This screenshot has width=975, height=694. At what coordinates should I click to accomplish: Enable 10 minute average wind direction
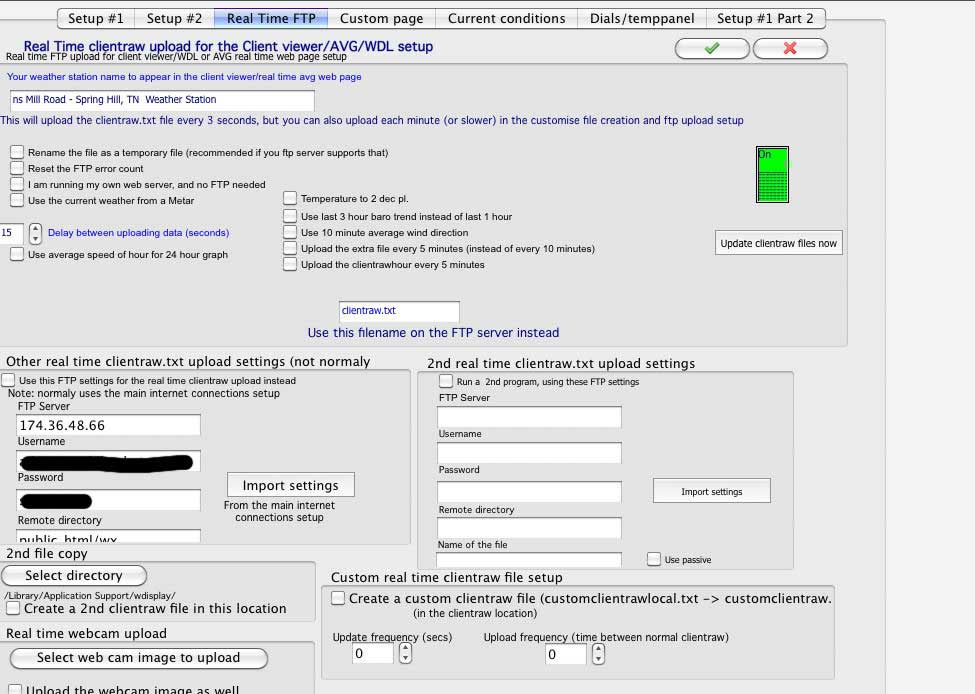[290, 232]
